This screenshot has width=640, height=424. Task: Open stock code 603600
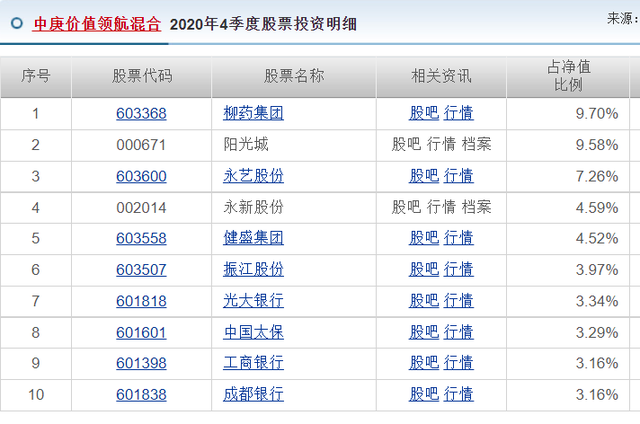pos(141,176)
